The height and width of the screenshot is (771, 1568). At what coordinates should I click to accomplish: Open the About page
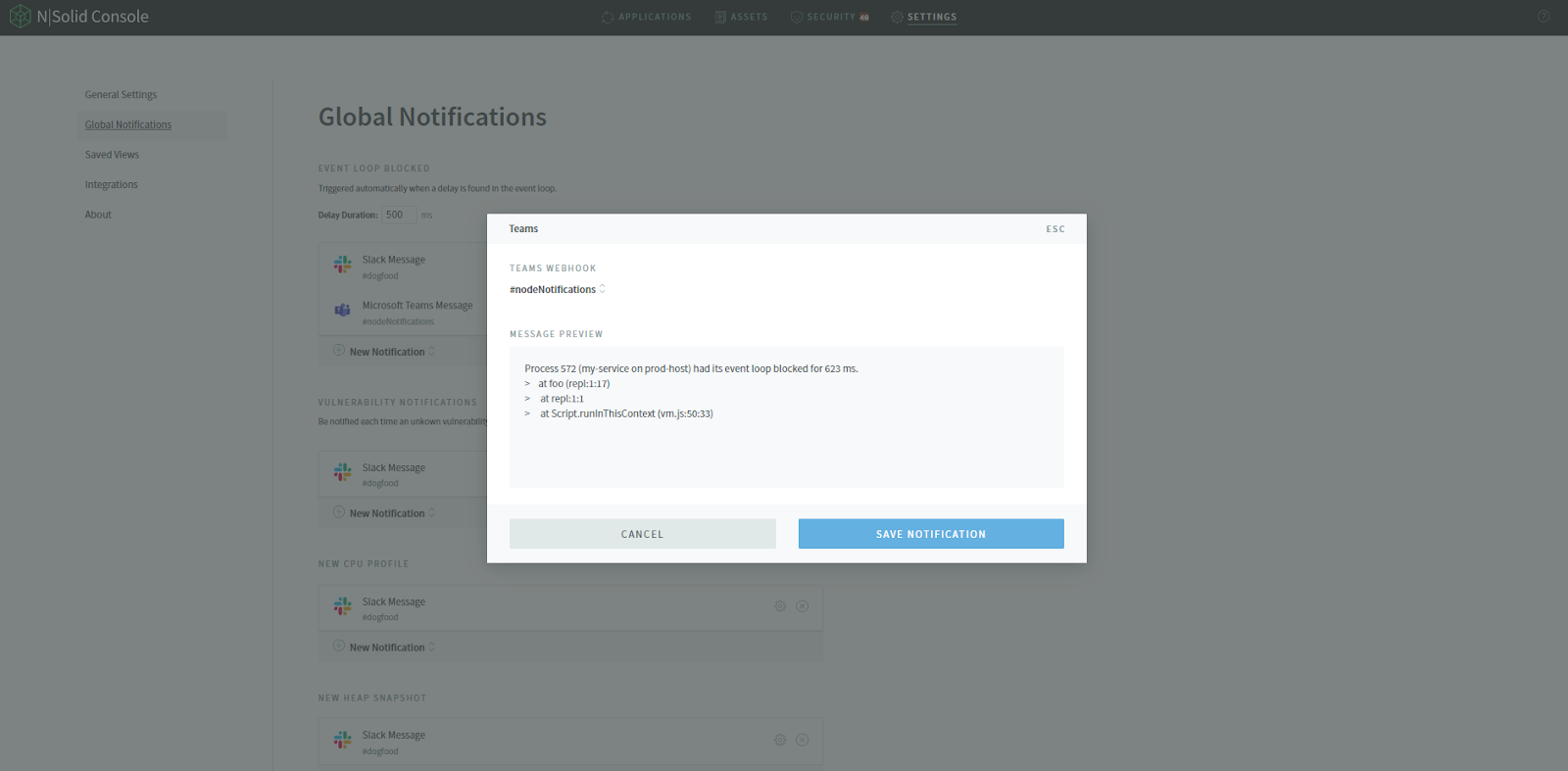pos(98,215)
